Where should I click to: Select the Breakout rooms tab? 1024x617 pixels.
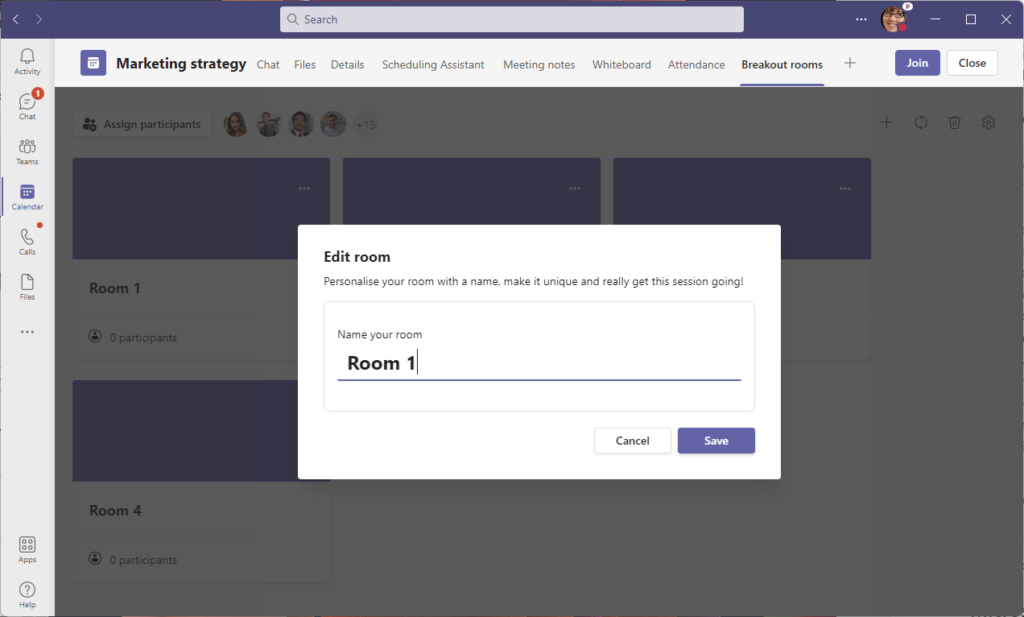point(782,65)
